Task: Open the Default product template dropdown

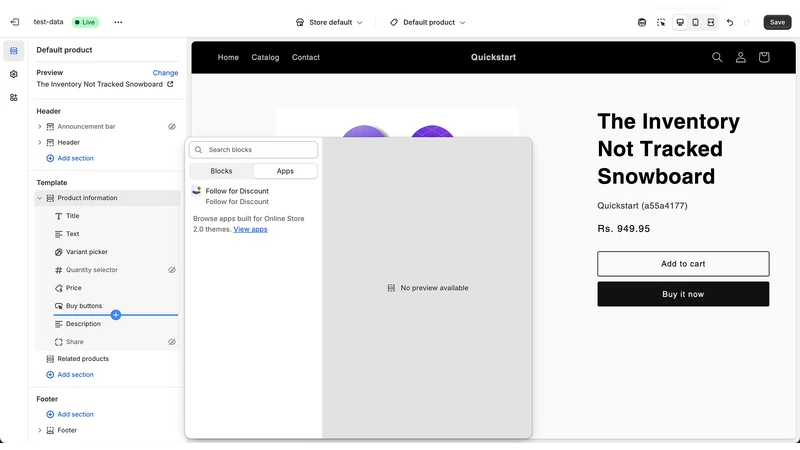Action: tap(428, 22)
